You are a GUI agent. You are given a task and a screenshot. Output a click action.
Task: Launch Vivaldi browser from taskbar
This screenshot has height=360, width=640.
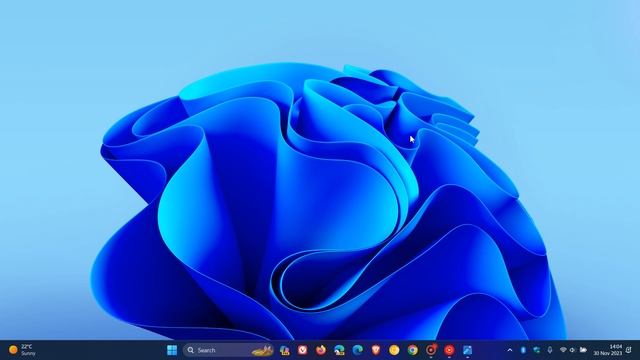tap(302, 350)
